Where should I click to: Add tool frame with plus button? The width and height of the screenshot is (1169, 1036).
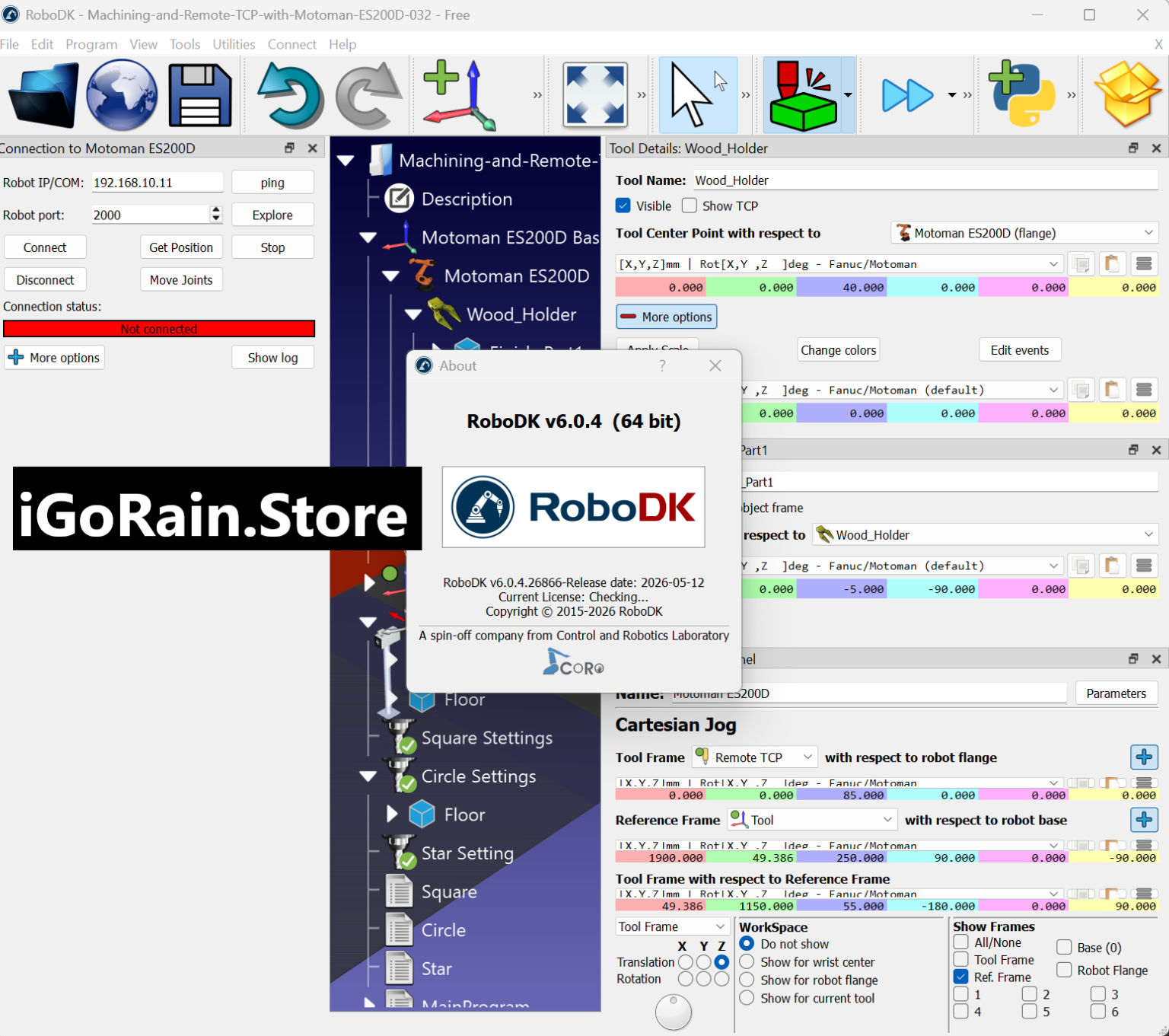coord(1144,757)
